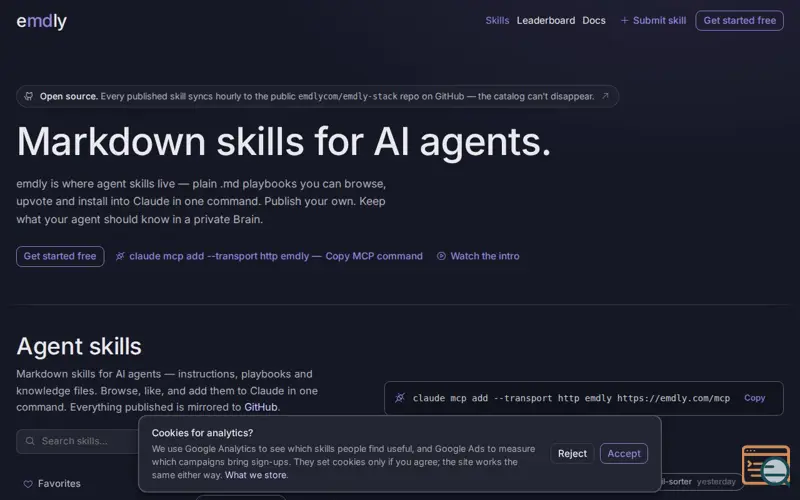Click the emdlycom/emdly-stack repo text
This screenshot has width=800, height=500.
pos(347,96)
